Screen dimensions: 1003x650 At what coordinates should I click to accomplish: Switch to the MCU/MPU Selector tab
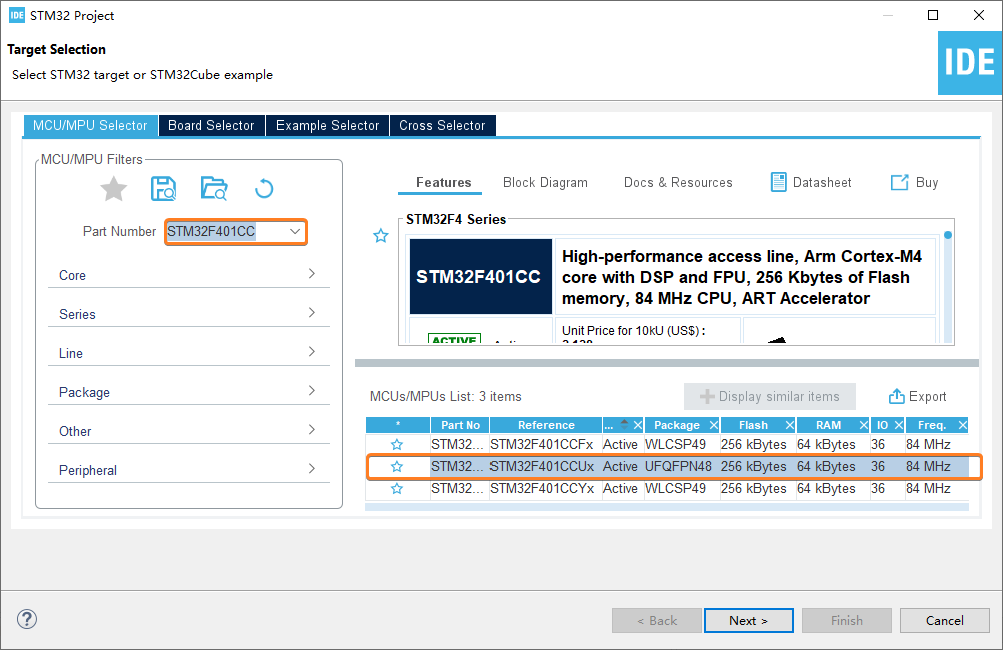tap(90, 125)
